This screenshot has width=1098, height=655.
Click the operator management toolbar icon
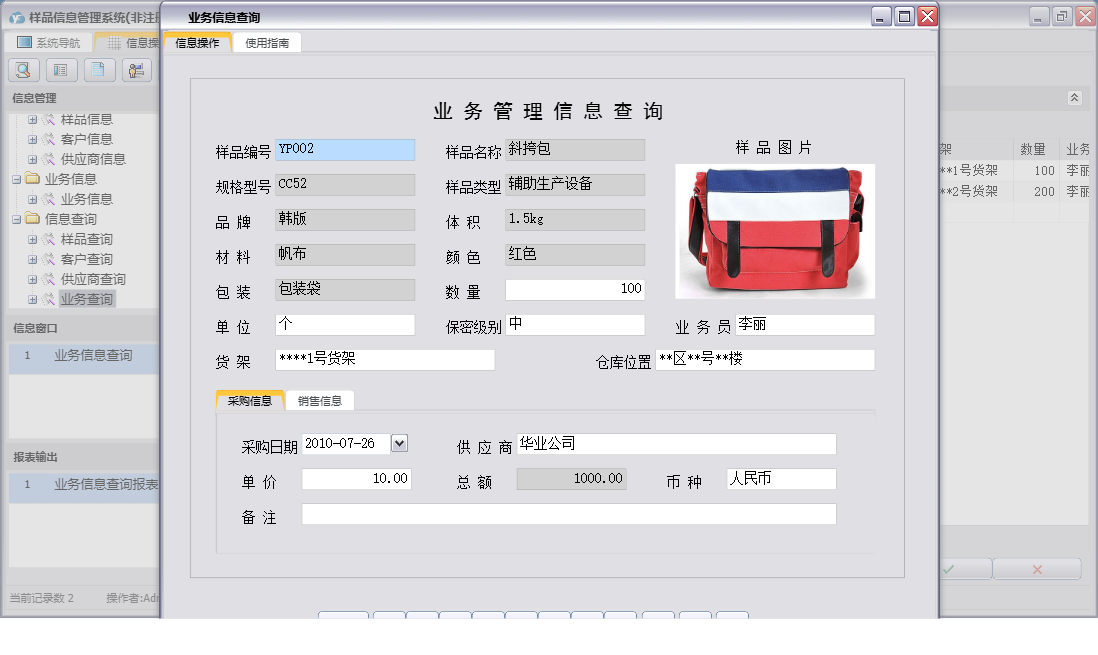pos(137,69)
